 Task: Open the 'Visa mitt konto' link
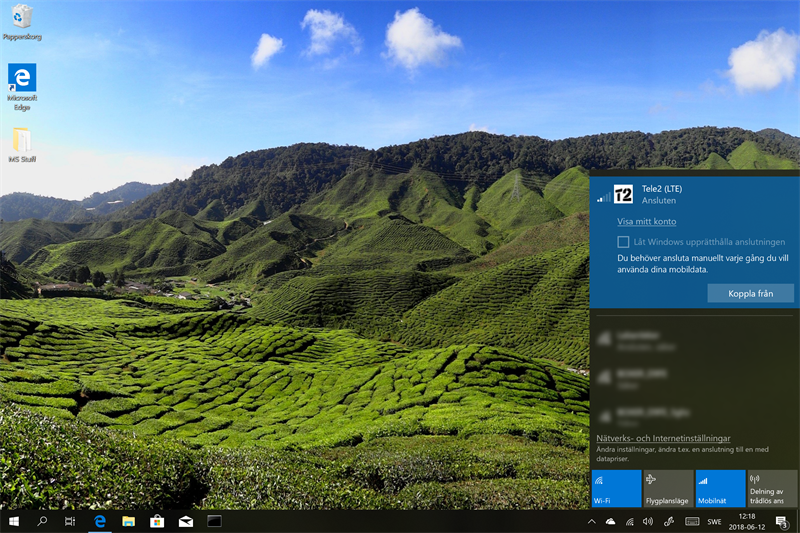point(646,221)
